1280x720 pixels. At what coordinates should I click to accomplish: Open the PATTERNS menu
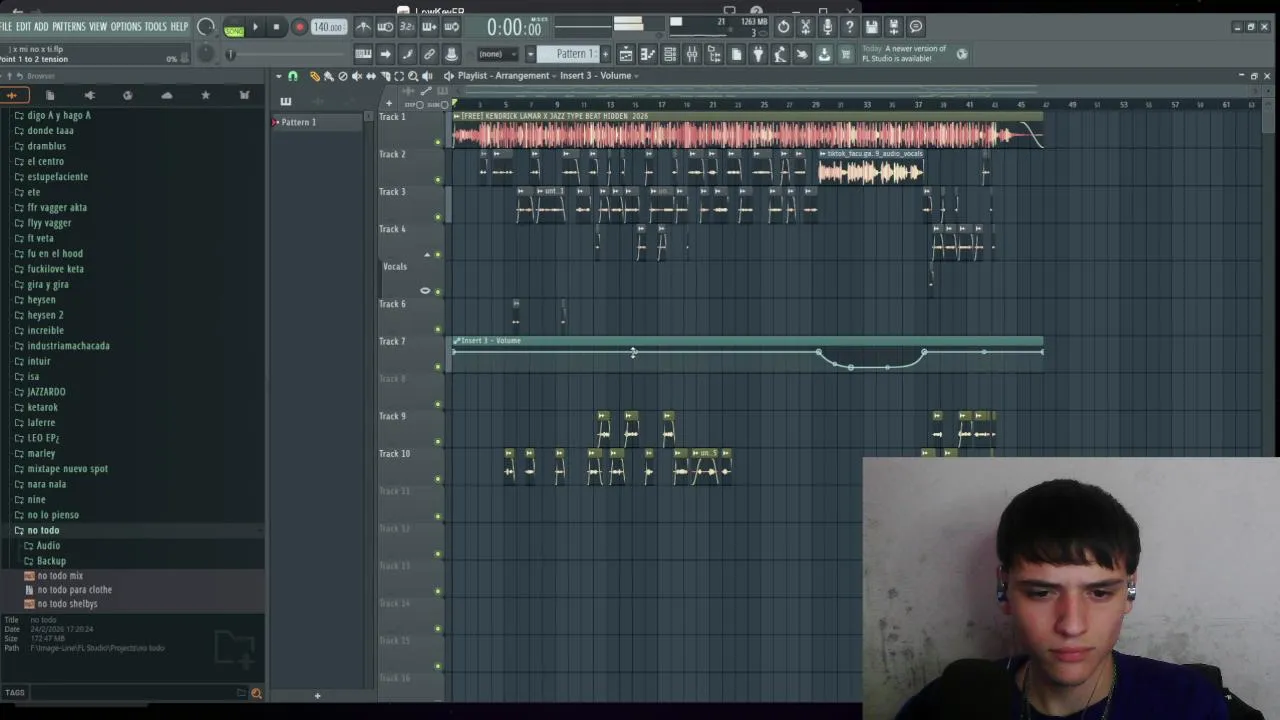[x=69, y=27]
